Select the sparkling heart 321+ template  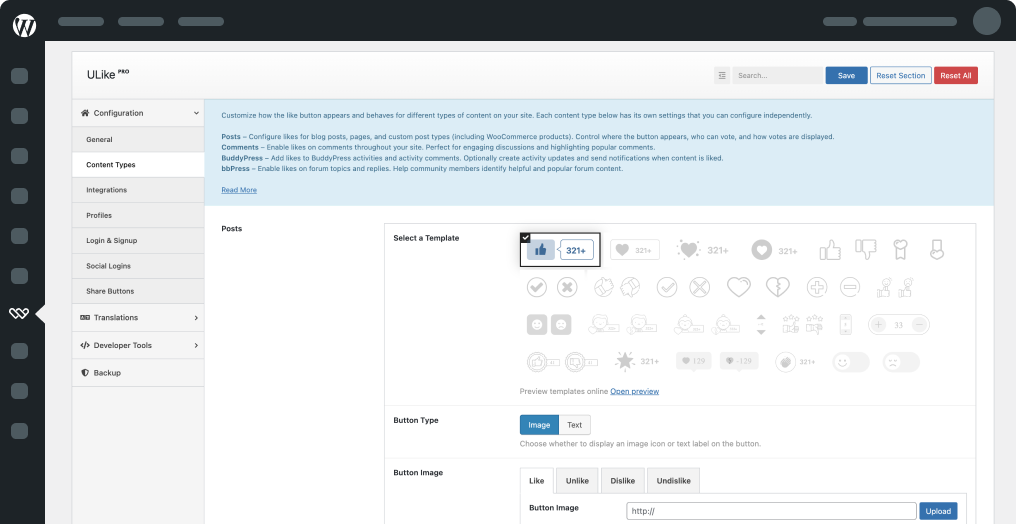coord(703,250)
